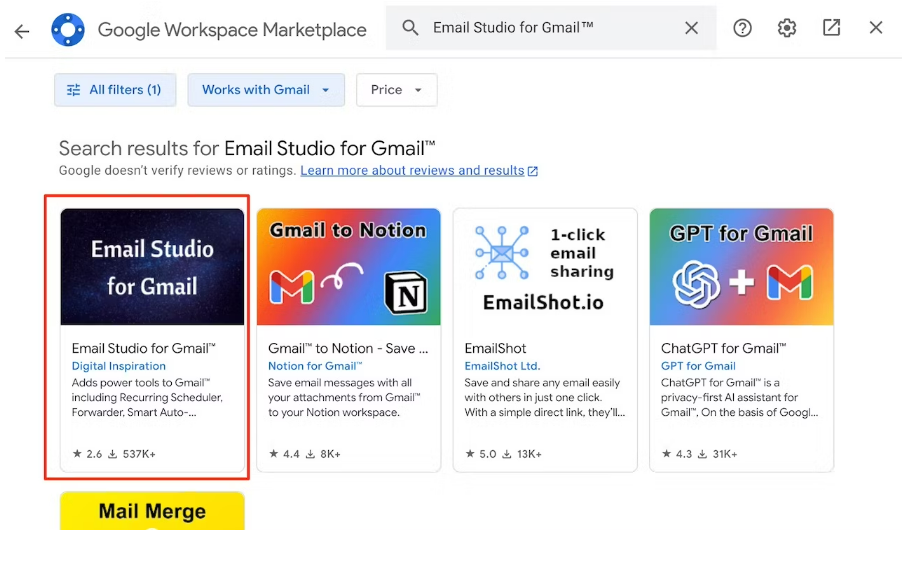Screen dimensions: 907x562
Task: Open marketplace in new window icon
Action: (831, 27)
